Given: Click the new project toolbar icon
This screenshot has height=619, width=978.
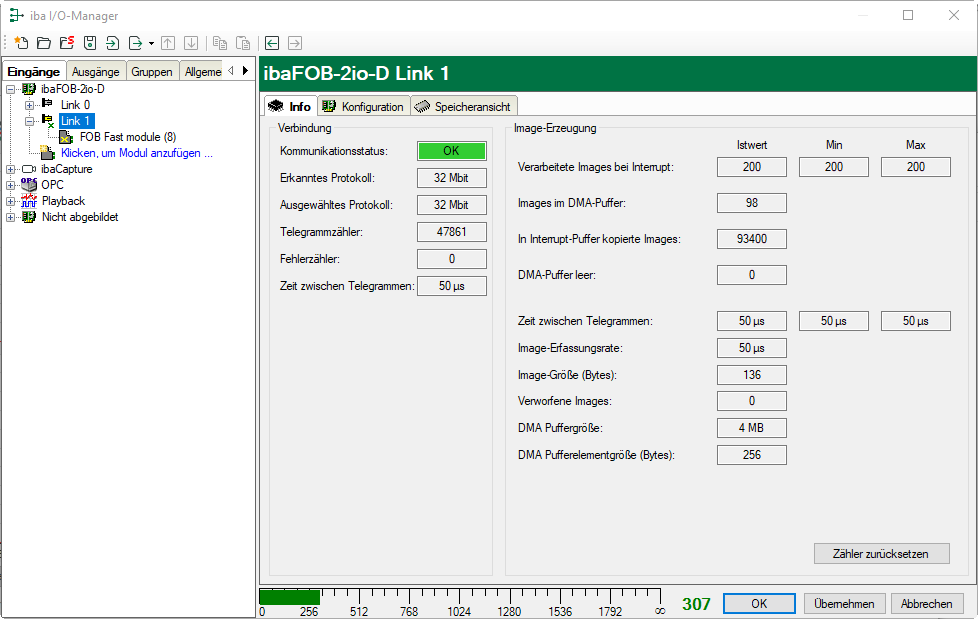Looking at the screenshot, I should (20, 43).
